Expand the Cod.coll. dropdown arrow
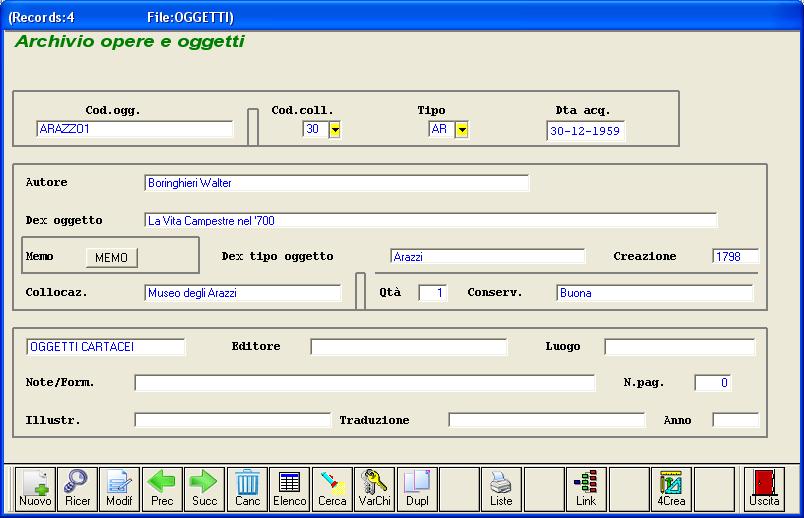804x518 pixels. [x=335, y=130]
